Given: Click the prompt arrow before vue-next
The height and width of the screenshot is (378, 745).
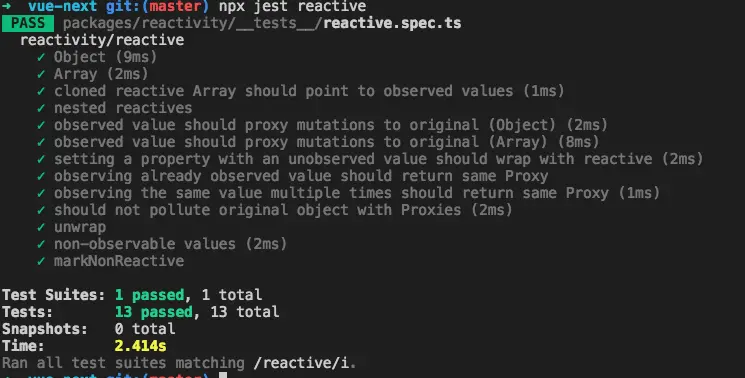Looking at the screenshot, I should pyautogui.click(x=6, y=6).
